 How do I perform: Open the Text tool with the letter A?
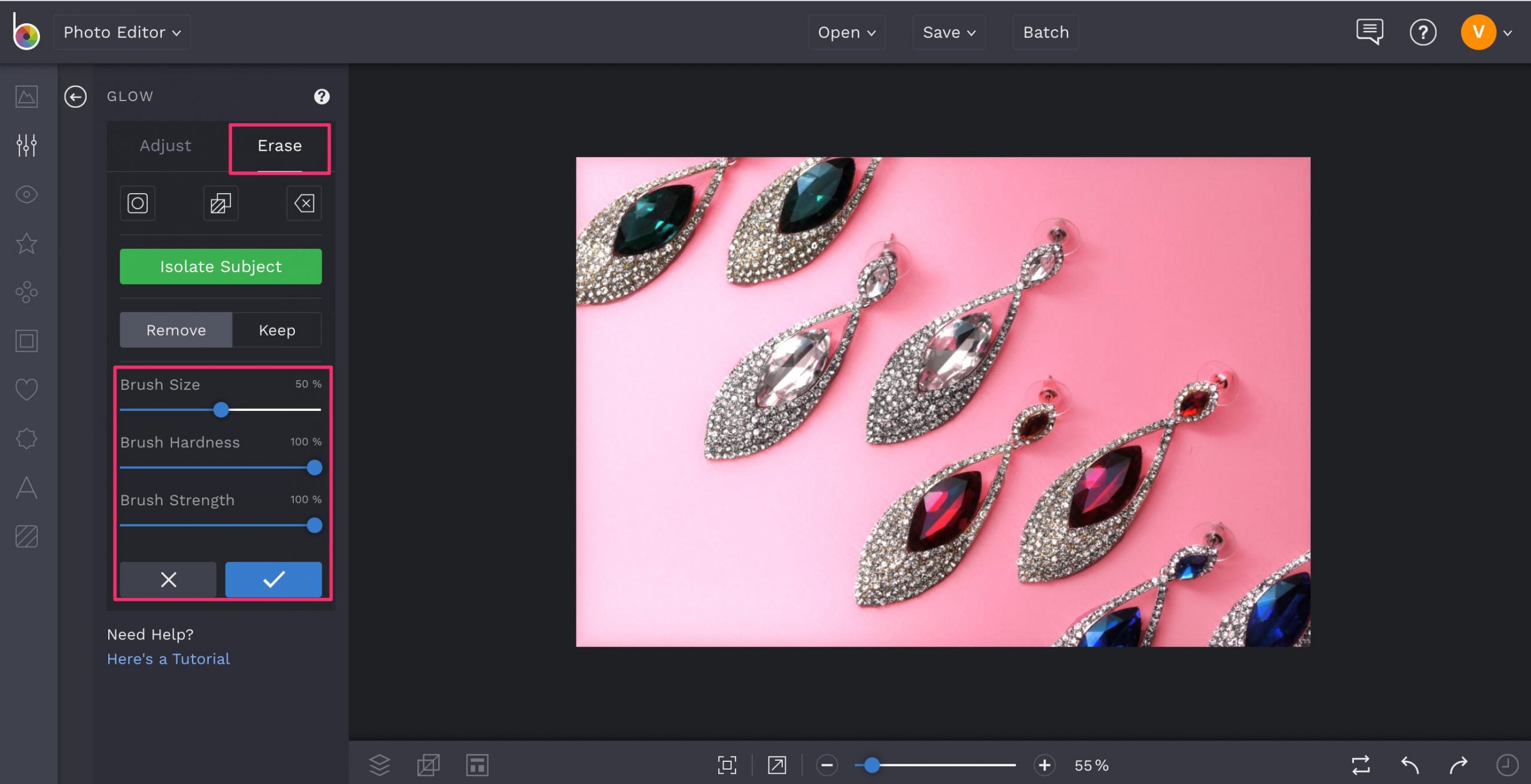(26, 487)
